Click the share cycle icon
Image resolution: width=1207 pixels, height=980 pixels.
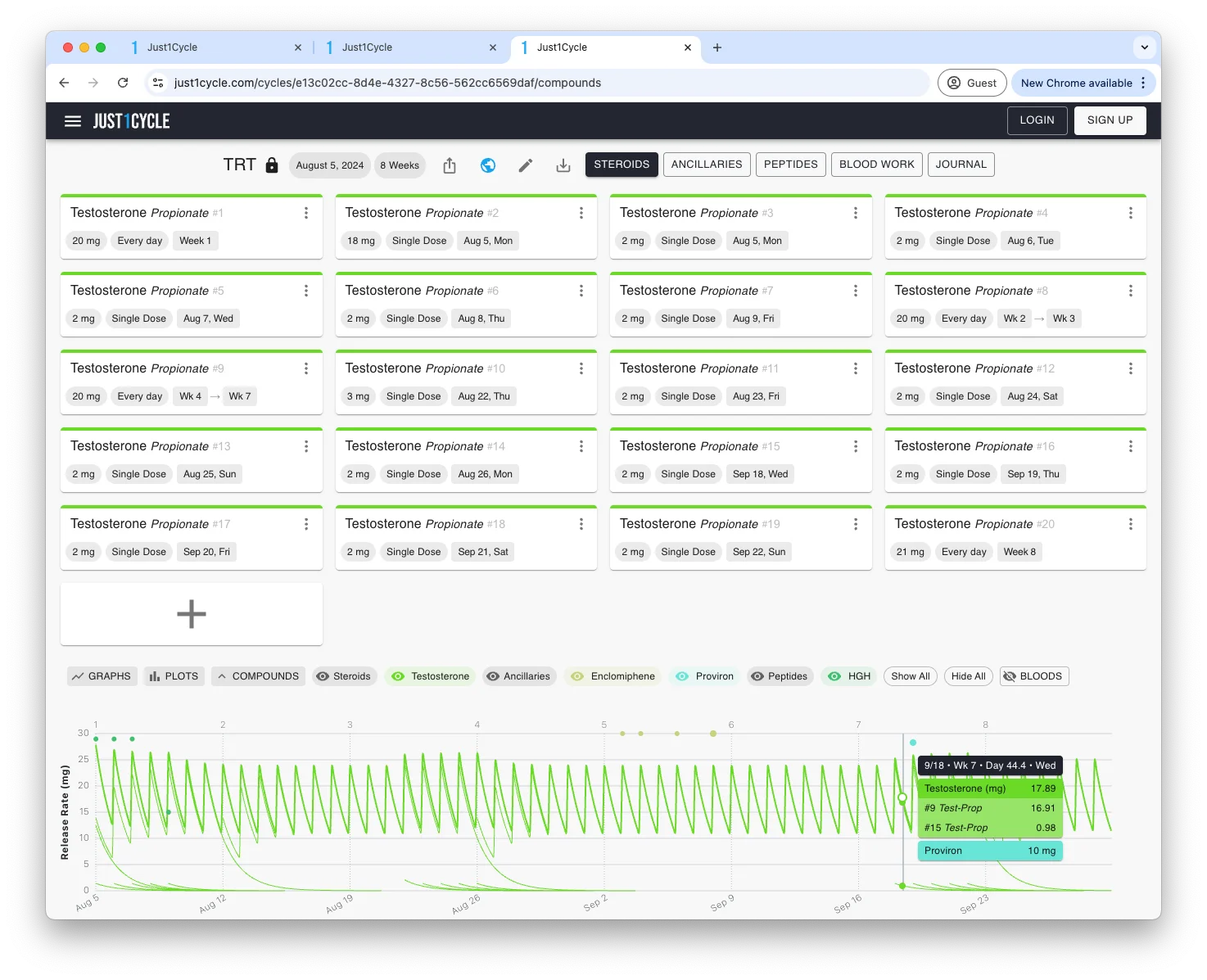coord(450,165)
